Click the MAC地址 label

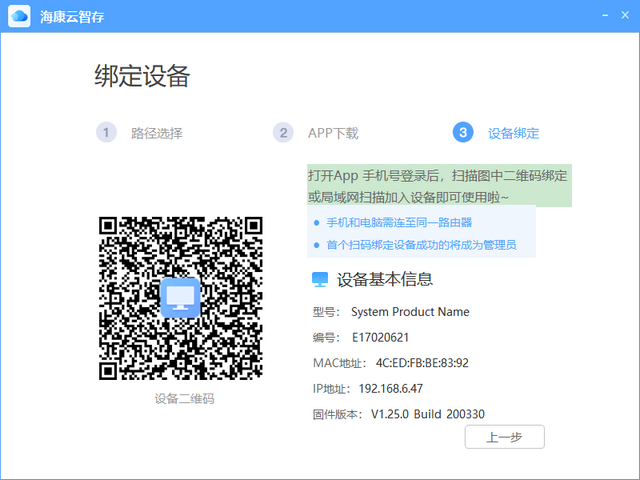click(x=339, y=363)
